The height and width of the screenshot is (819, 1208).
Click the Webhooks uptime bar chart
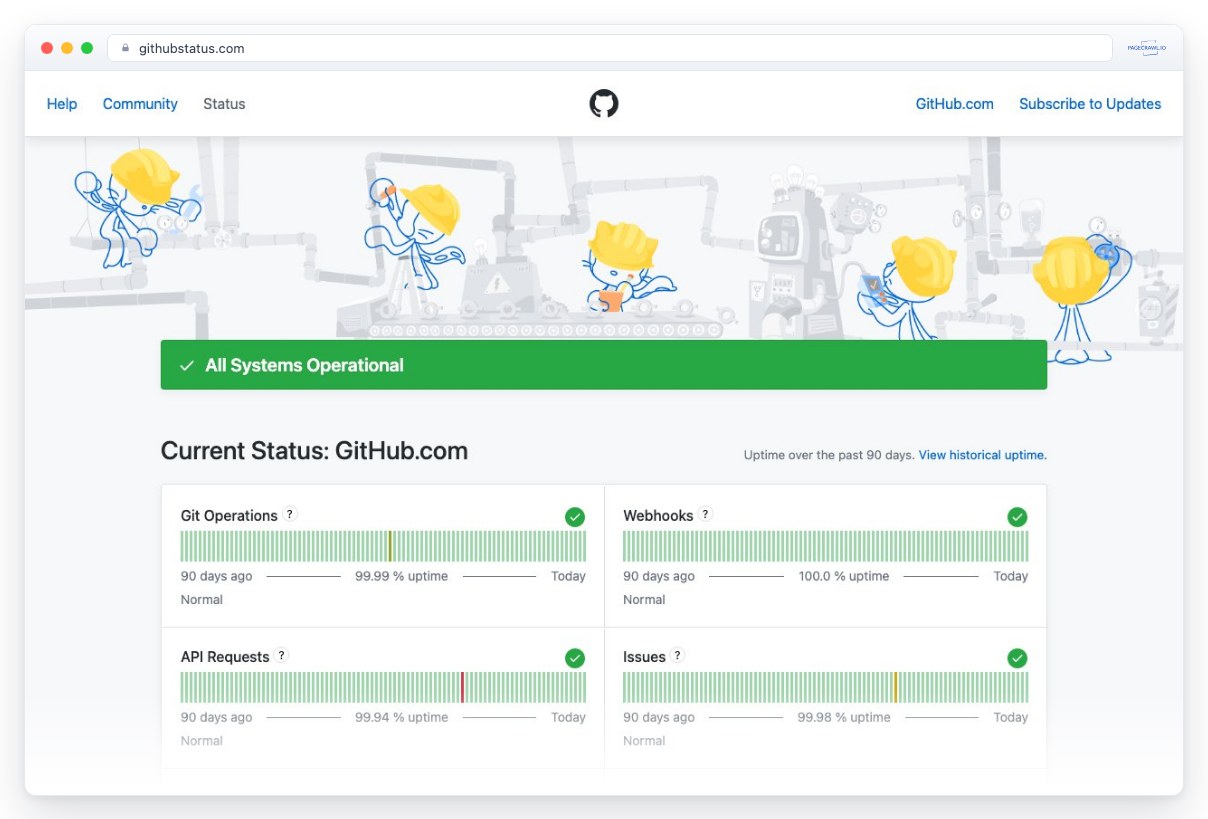pos(826,546)
